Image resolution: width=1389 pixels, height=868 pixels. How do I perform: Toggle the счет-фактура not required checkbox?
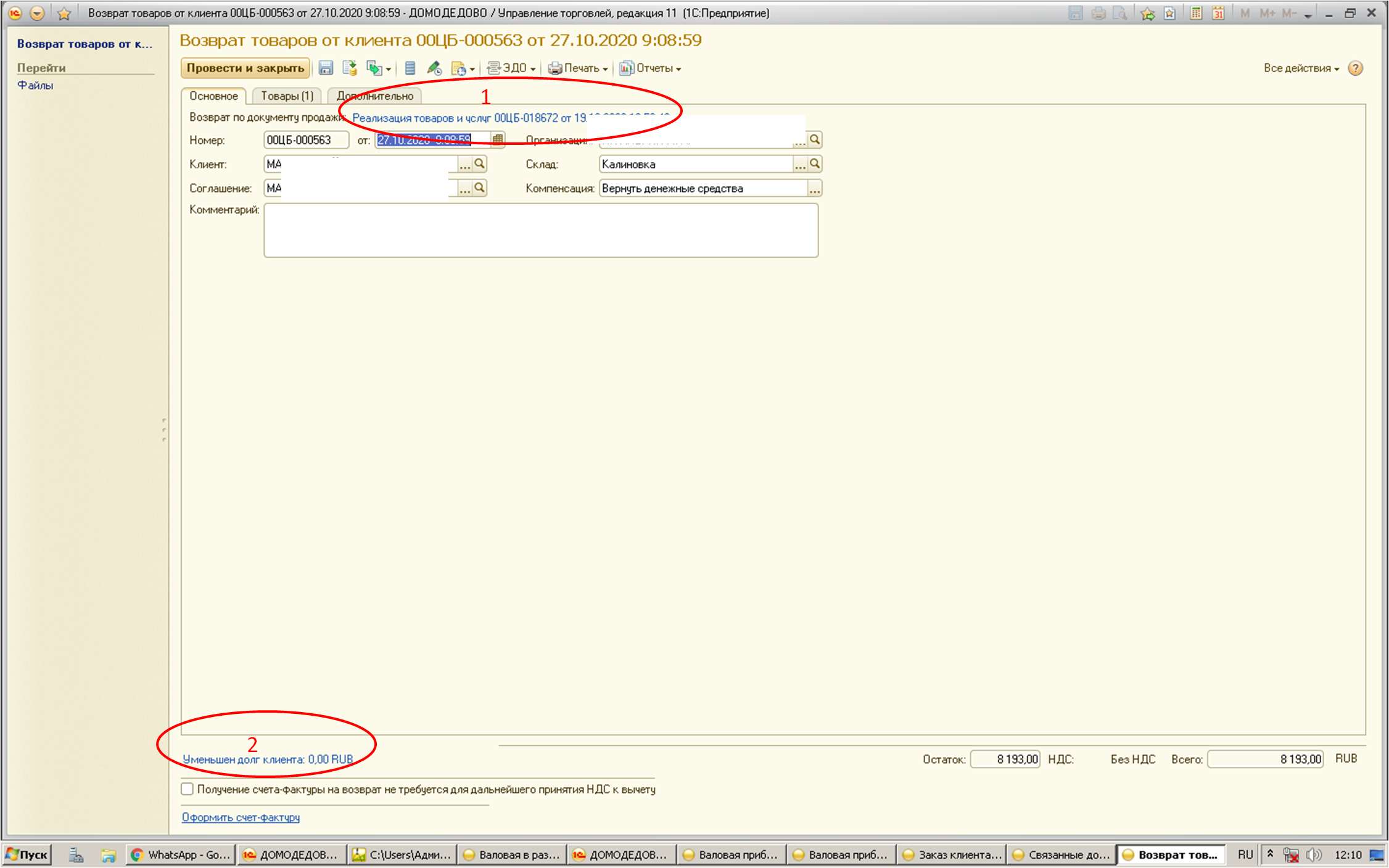point(188,789)
